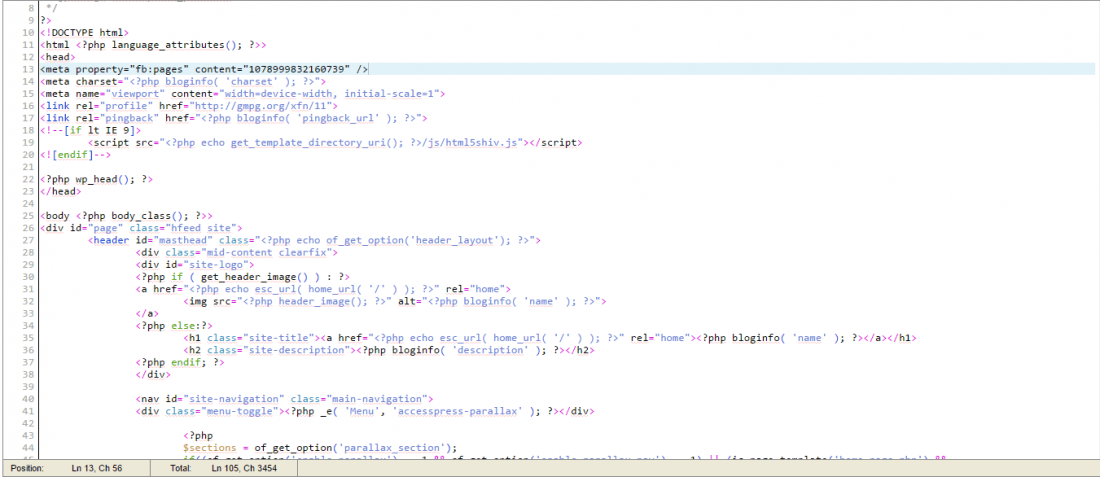
Task: Click the "?>" closing tag on line 9
Action: pyautogui.click(x=46, y=20)
